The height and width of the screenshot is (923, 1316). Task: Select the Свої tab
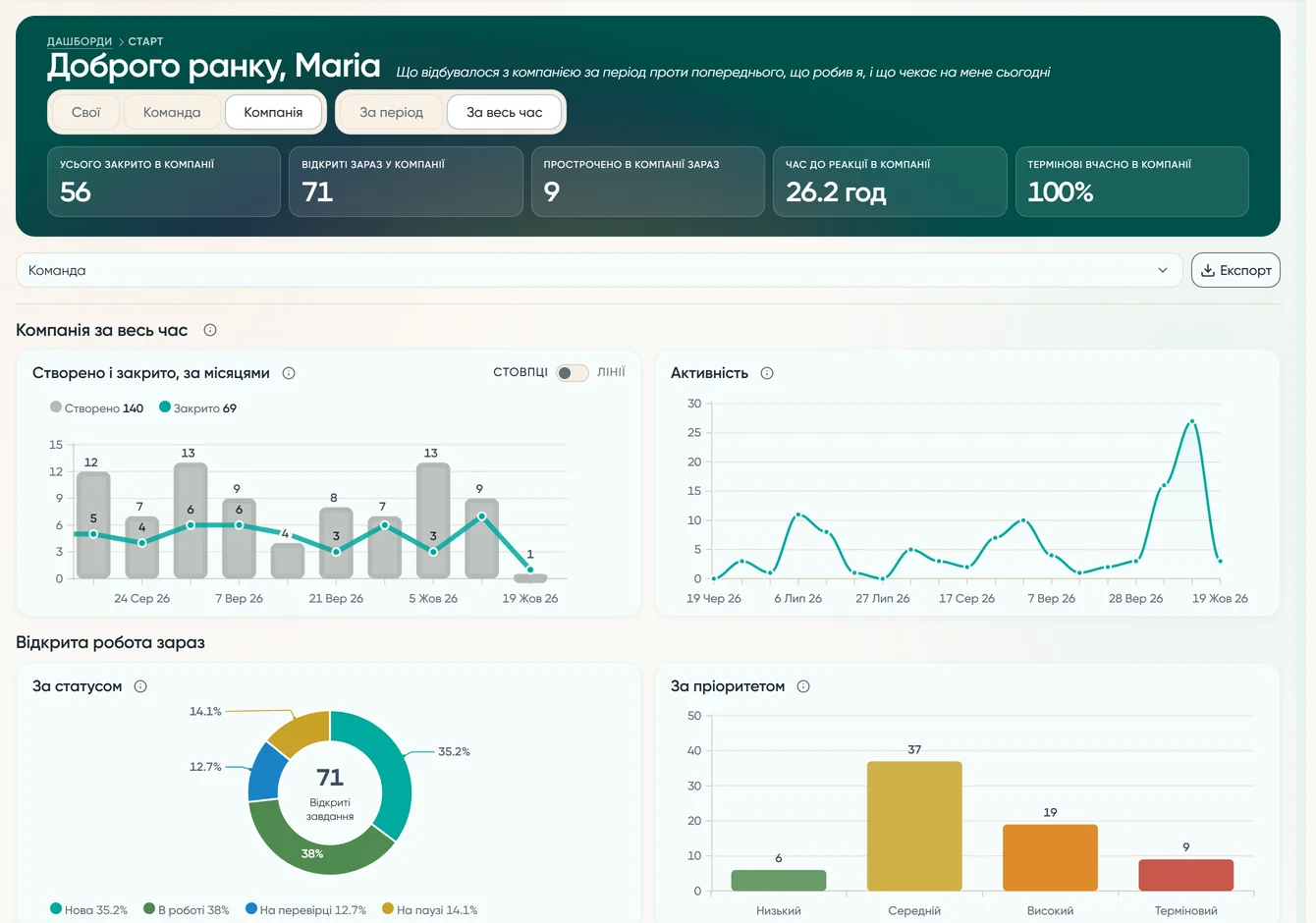(x=86, y=112)
